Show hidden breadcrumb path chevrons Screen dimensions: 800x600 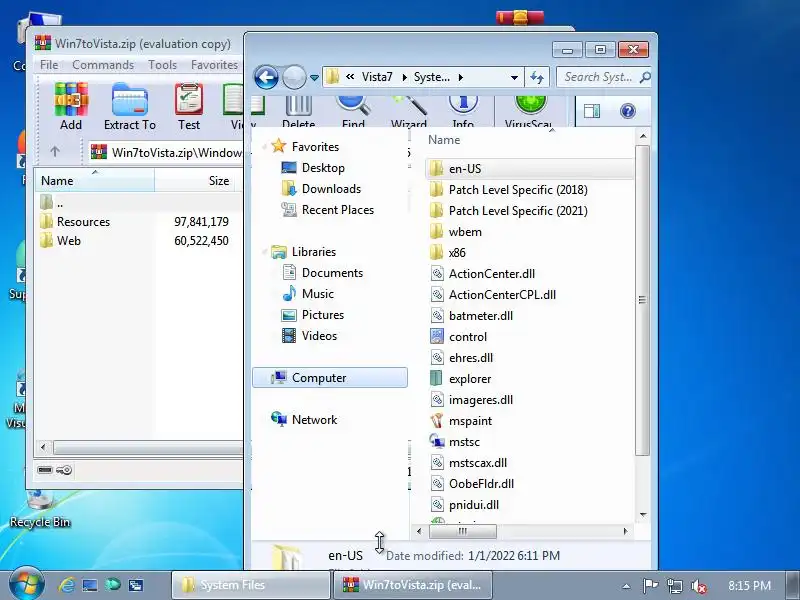coord(350,77)
